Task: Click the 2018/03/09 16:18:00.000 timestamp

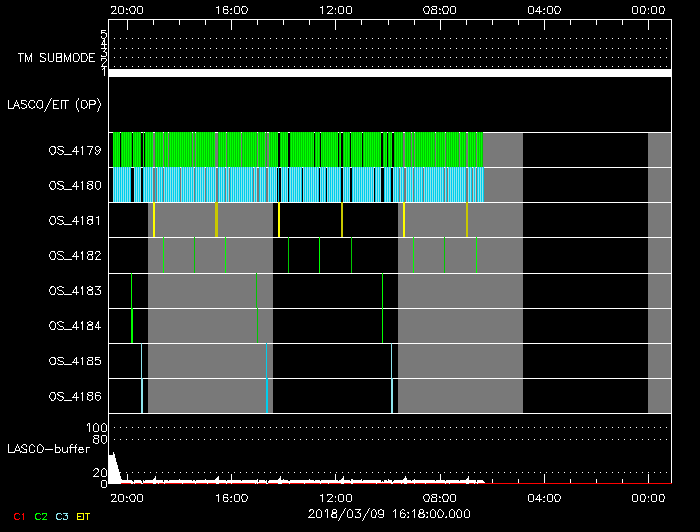Action: point(389,514)
